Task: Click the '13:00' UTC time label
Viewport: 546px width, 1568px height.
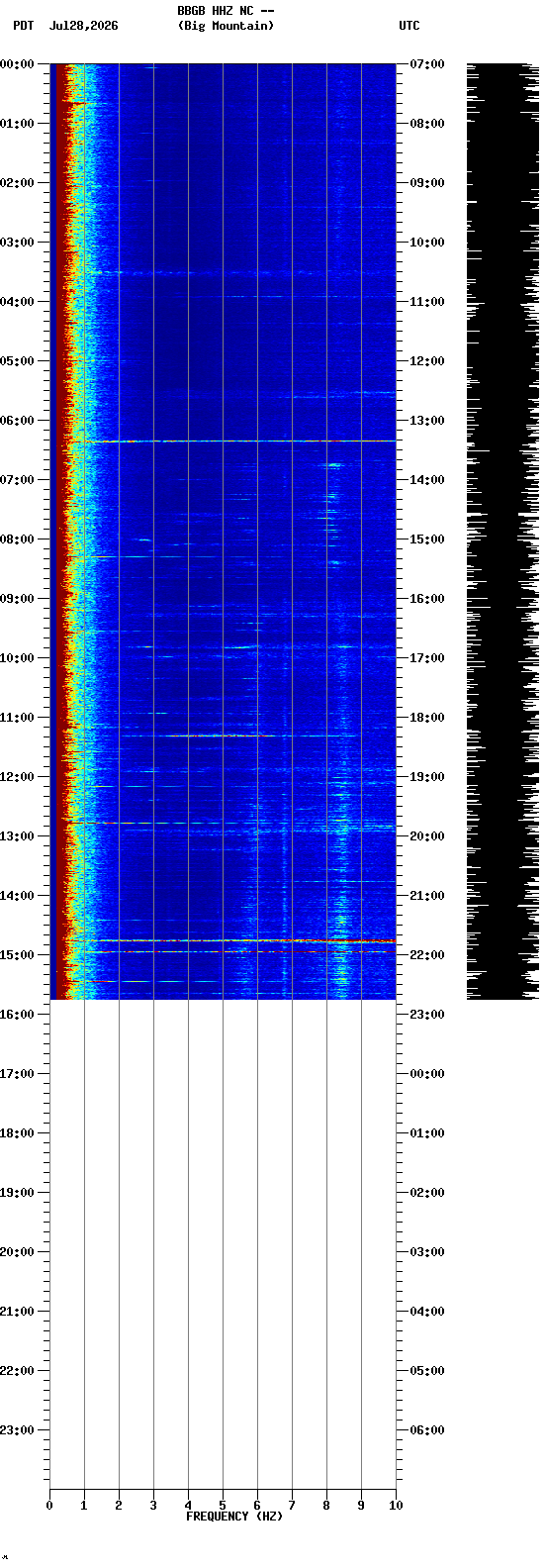Action: coord(426,421)
